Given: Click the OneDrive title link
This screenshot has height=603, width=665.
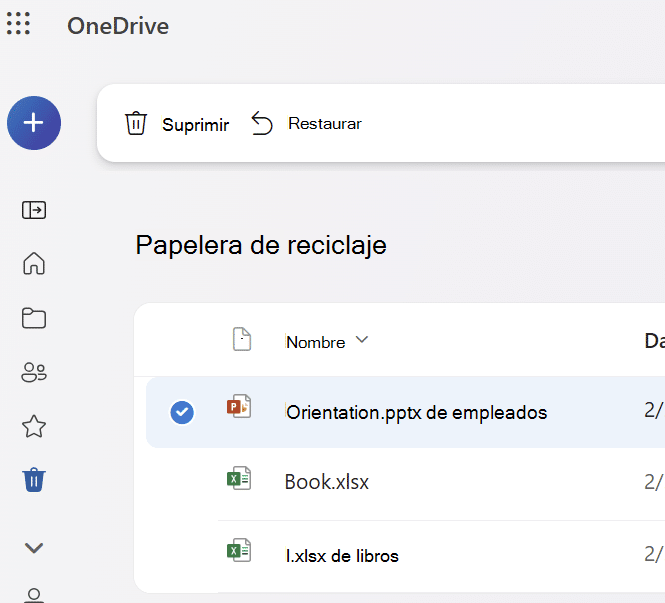Looking at the screenshot, I should pos(118,26).
